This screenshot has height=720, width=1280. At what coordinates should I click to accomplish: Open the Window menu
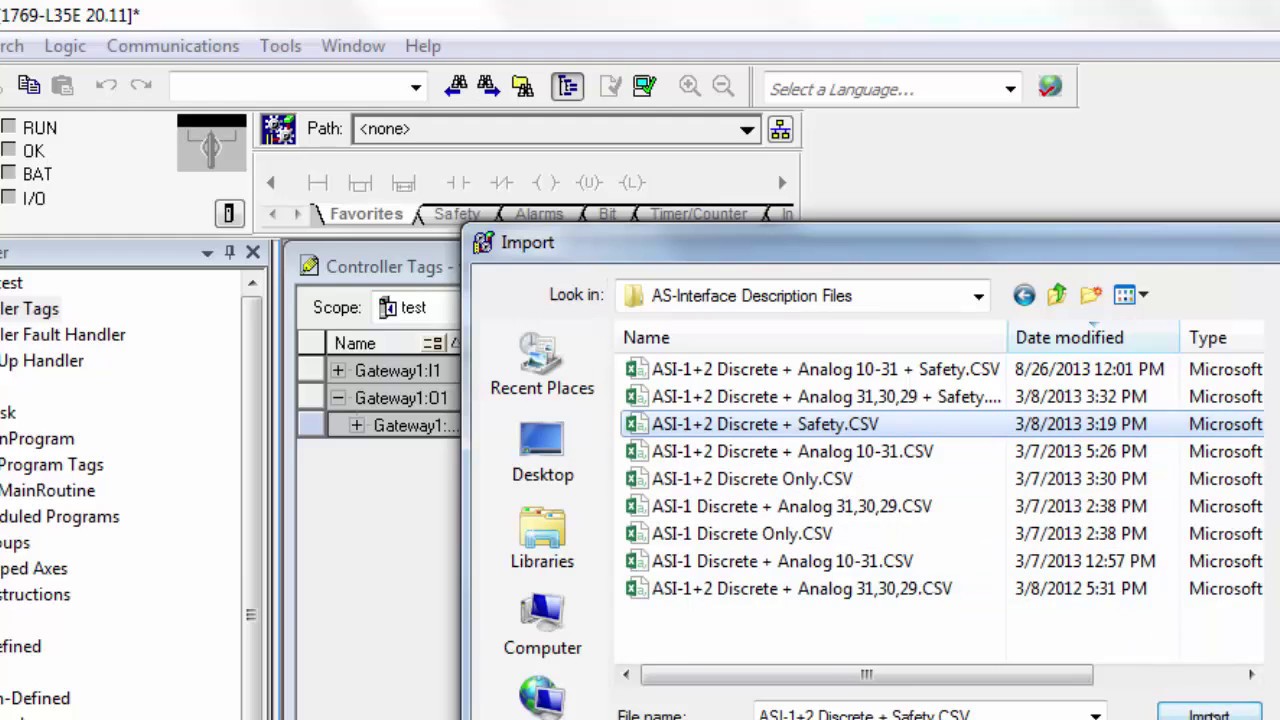pos(353,46)
